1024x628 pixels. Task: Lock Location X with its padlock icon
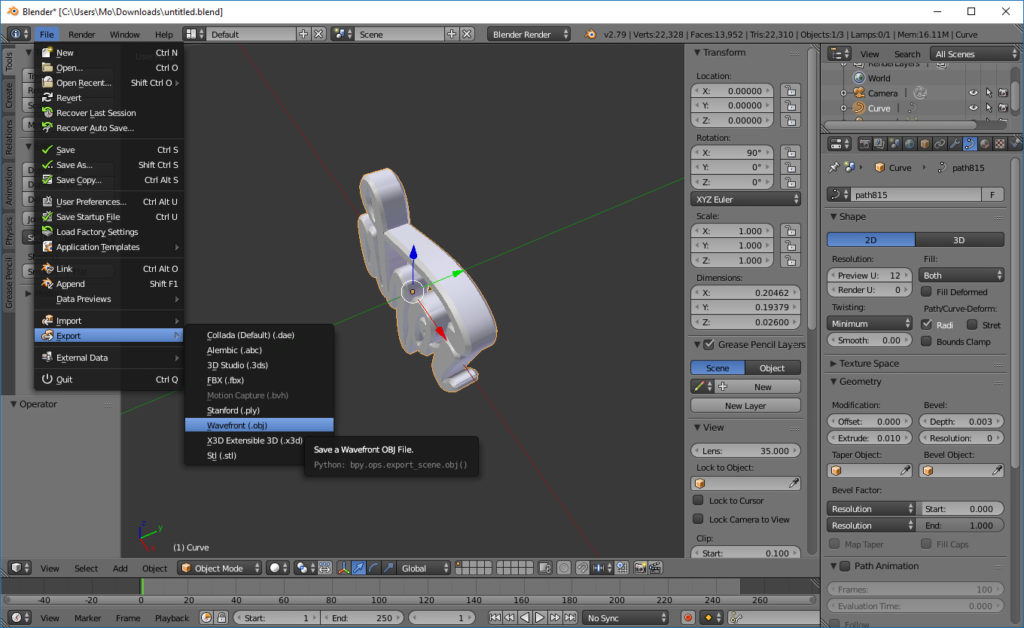790,91
